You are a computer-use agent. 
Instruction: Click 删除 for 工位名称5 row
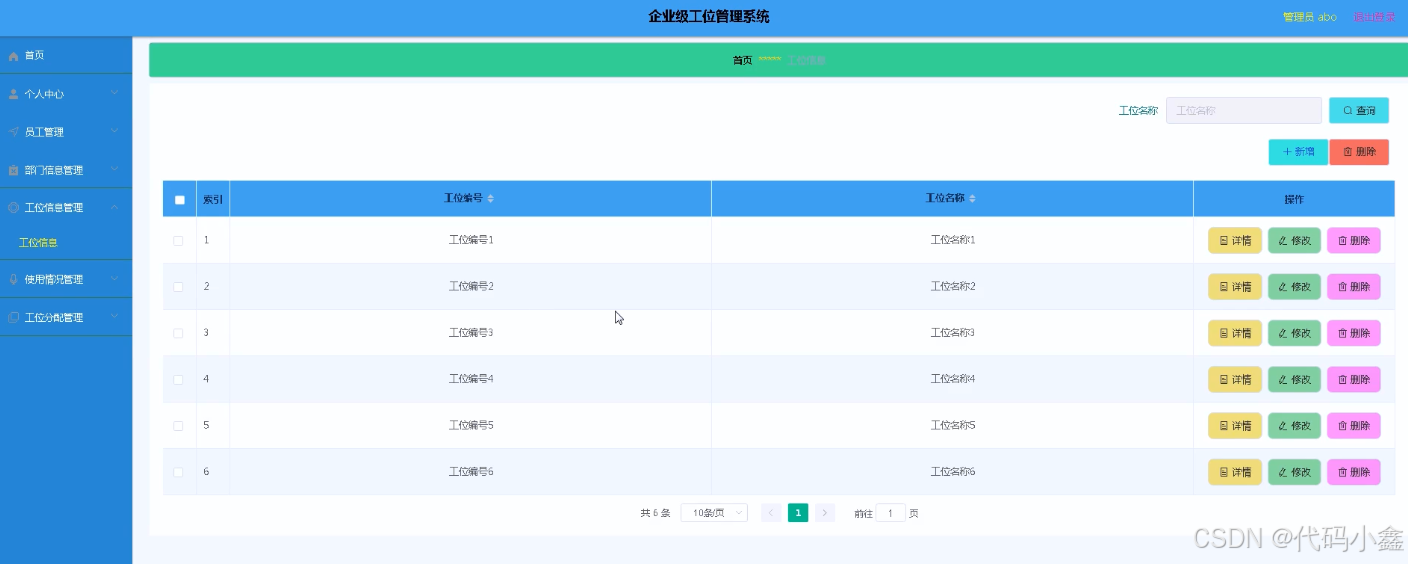(x=1354, y=426)
